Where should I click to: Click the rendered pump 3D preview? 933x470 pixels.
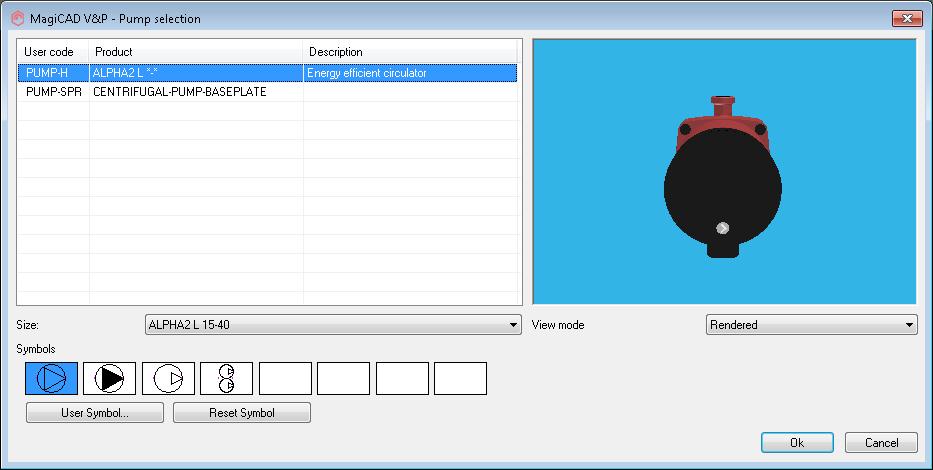(724, 172)
